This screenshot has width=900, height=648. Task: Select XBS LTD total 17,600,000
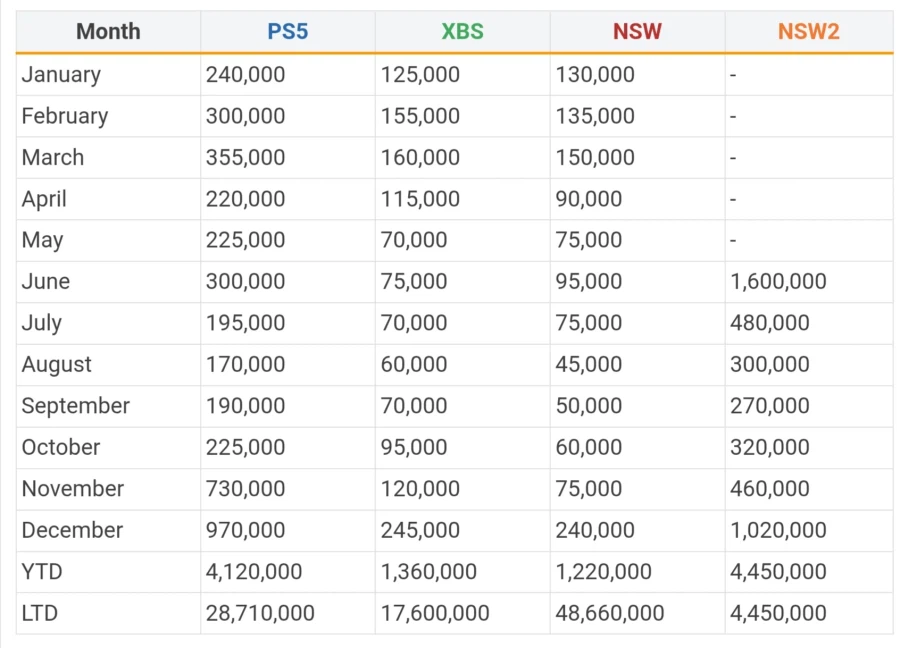pyautogui.click(x=435, y=613)
